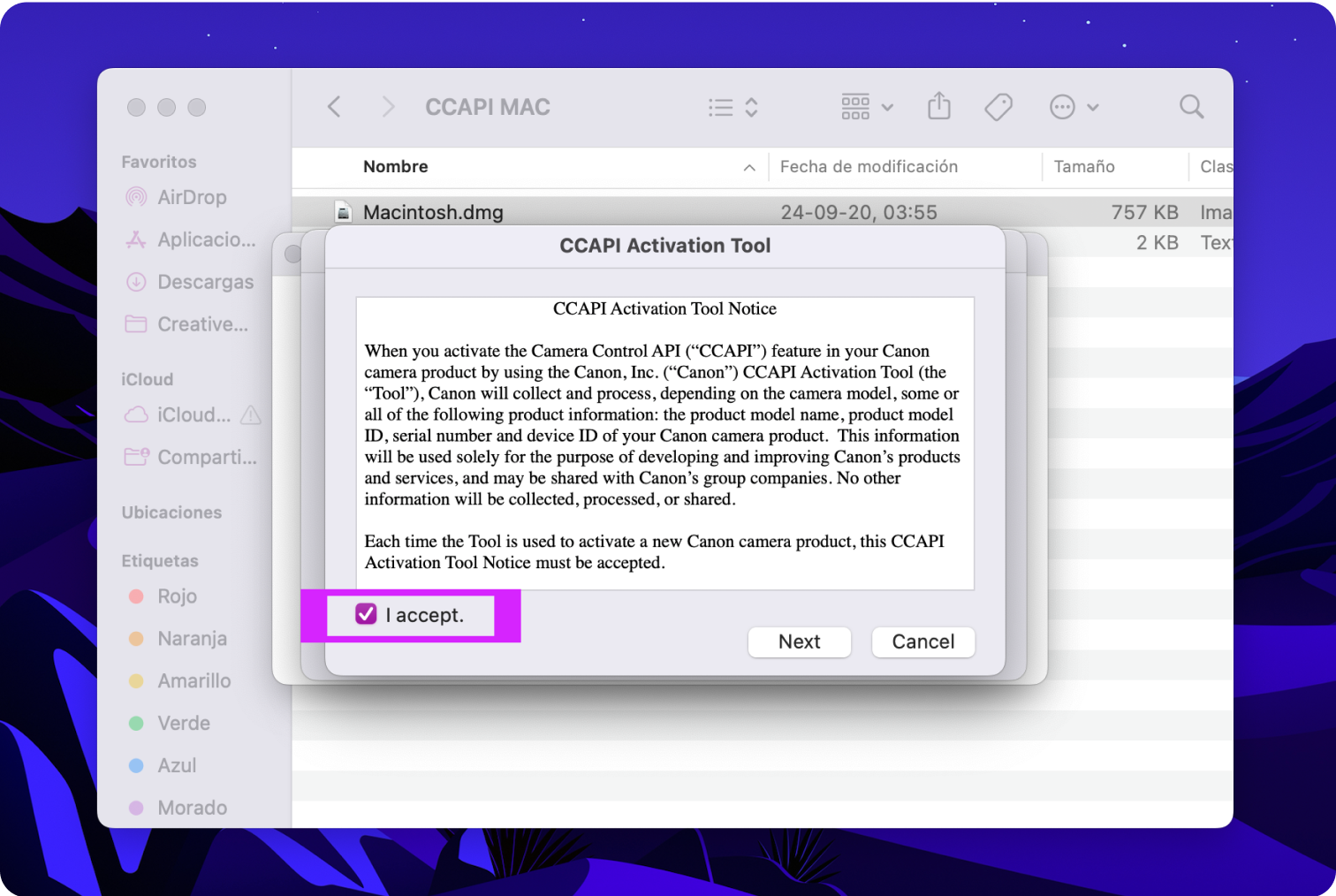Open Aplicaciones folder in the sidebar

pyautogui.click(x=192, y=239)
